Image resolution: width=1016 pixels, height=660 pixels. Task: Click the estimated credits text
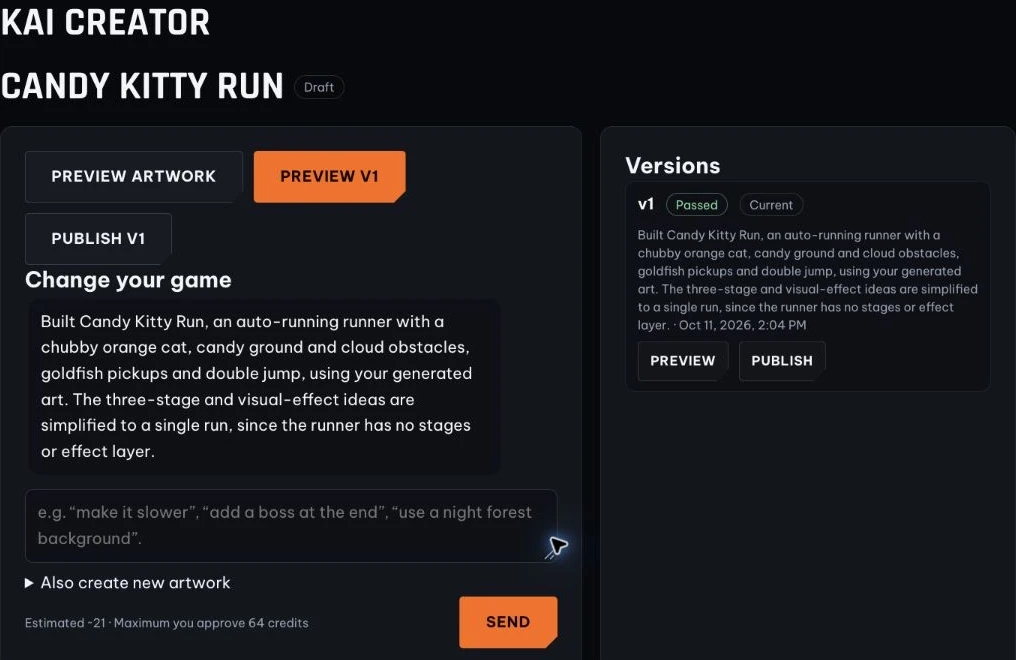point(167,623)
